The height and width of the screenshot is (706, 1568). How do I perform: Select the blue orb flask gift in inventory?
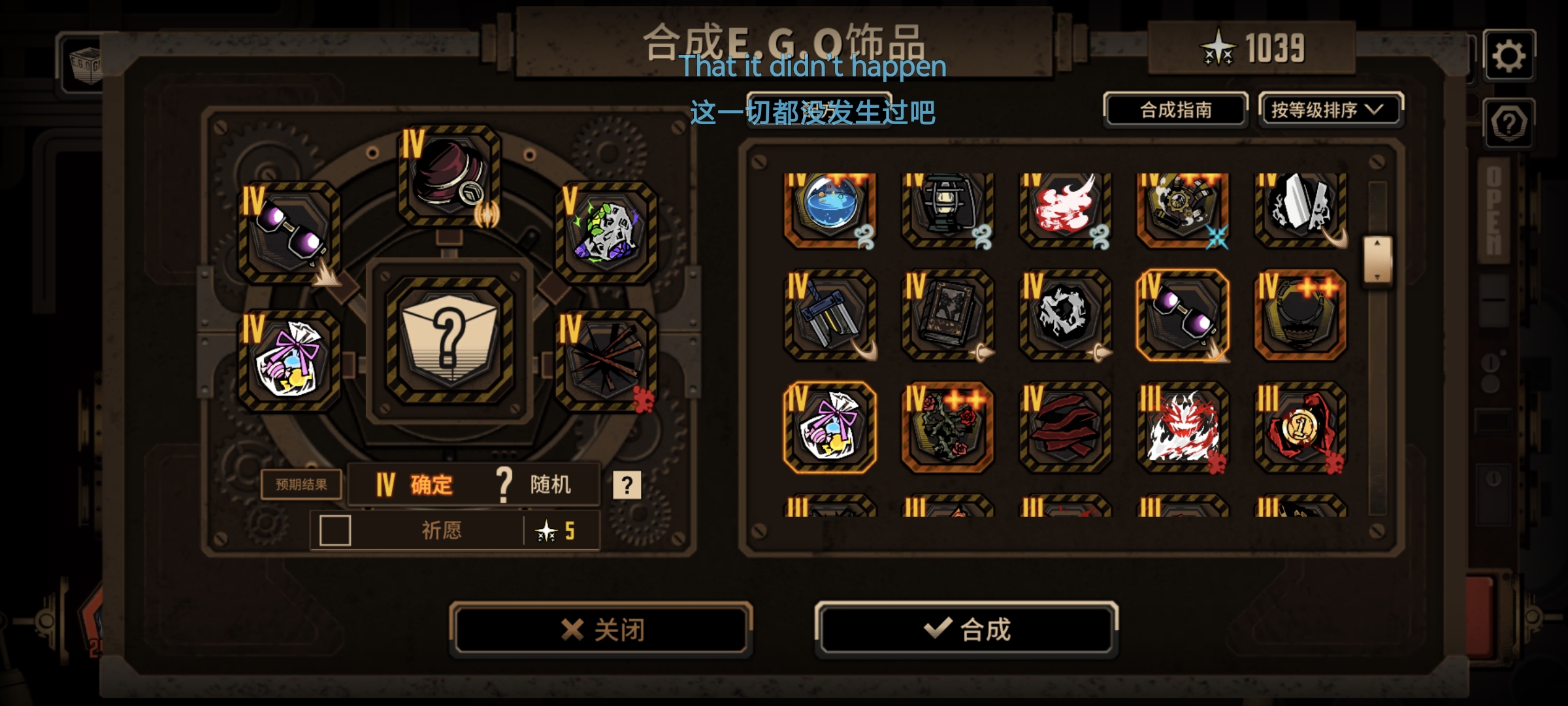point(830,209)
